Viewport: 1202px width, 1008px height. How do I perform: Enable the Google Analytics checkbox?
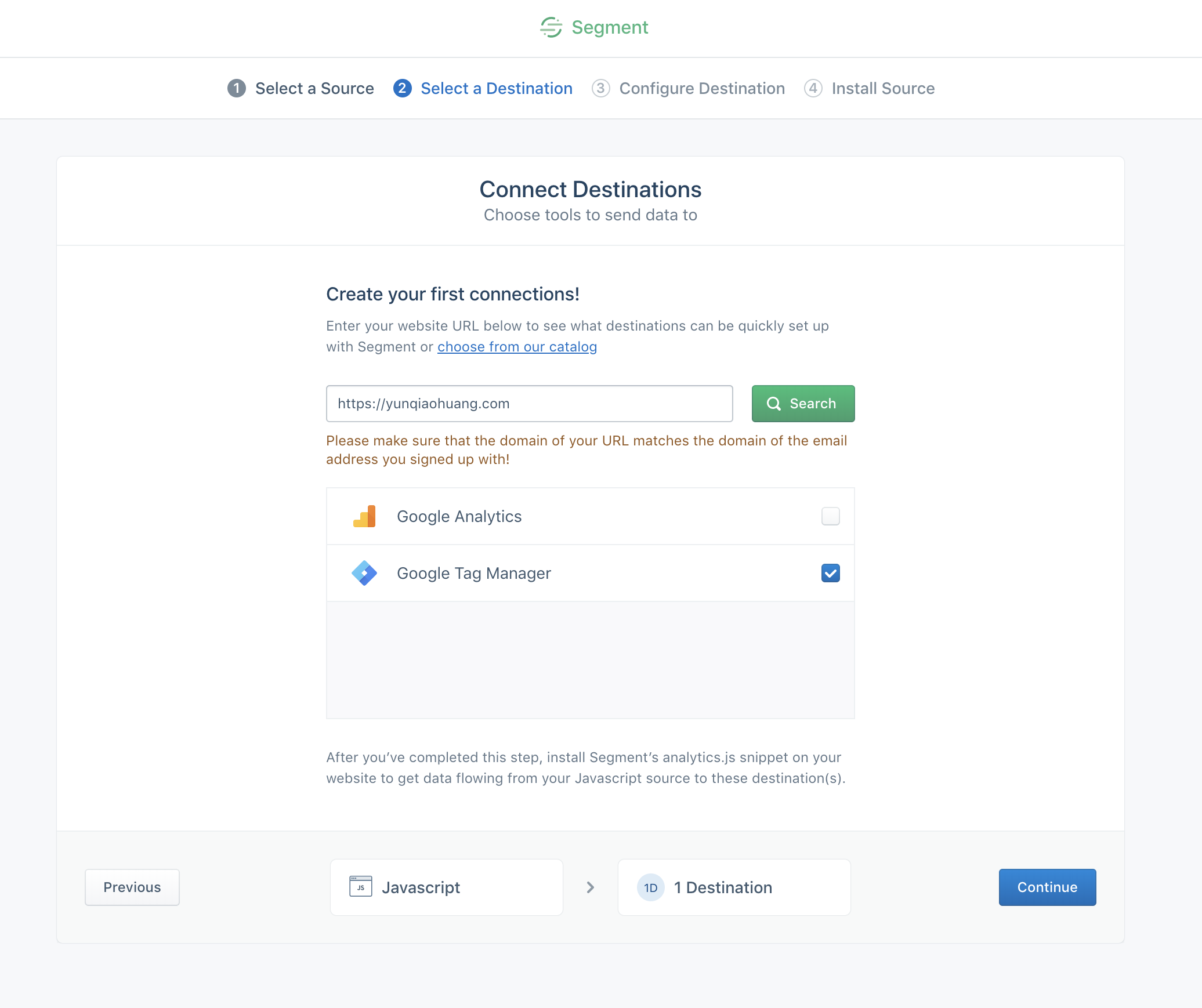pos(831,516)
